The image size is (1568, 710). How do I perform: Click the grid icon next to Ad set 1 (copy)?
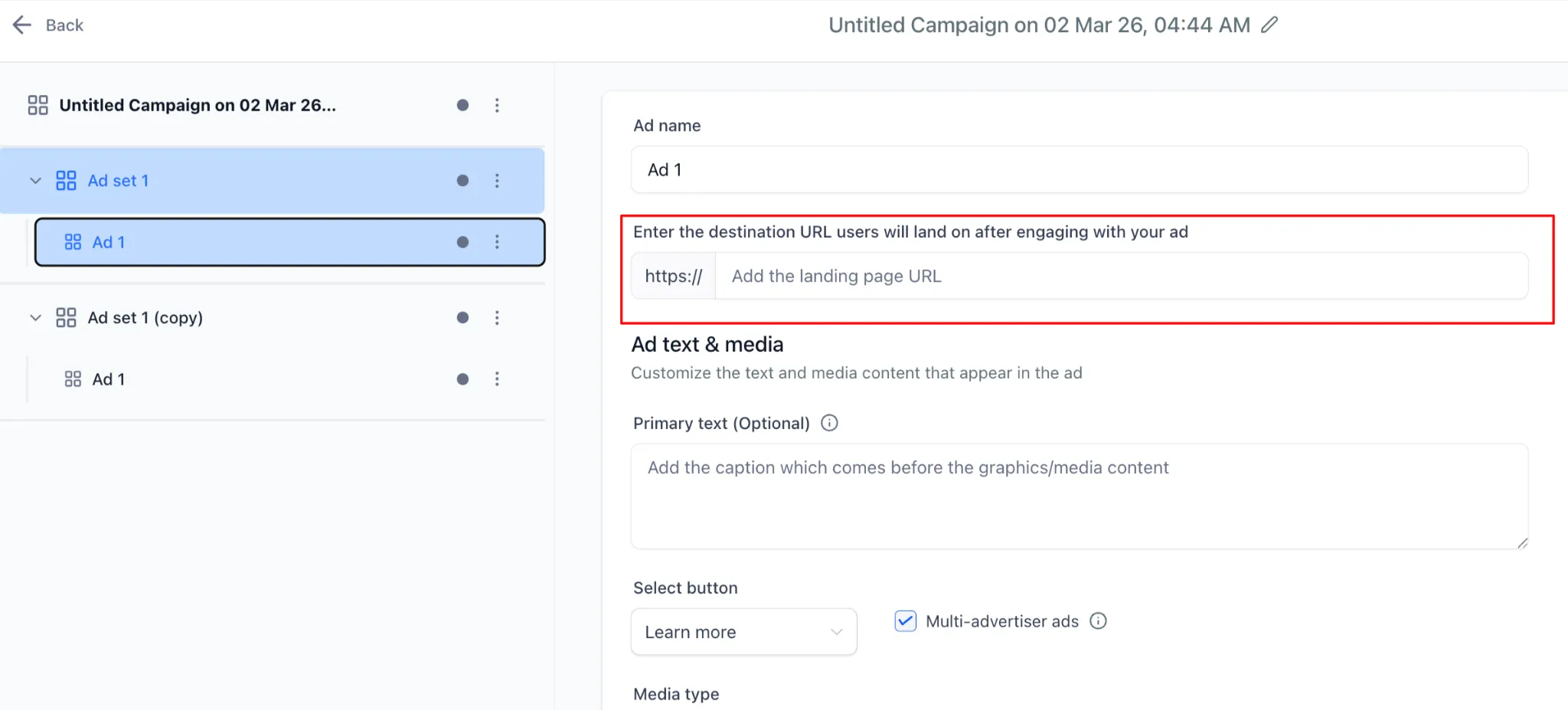tap(66, 317)
